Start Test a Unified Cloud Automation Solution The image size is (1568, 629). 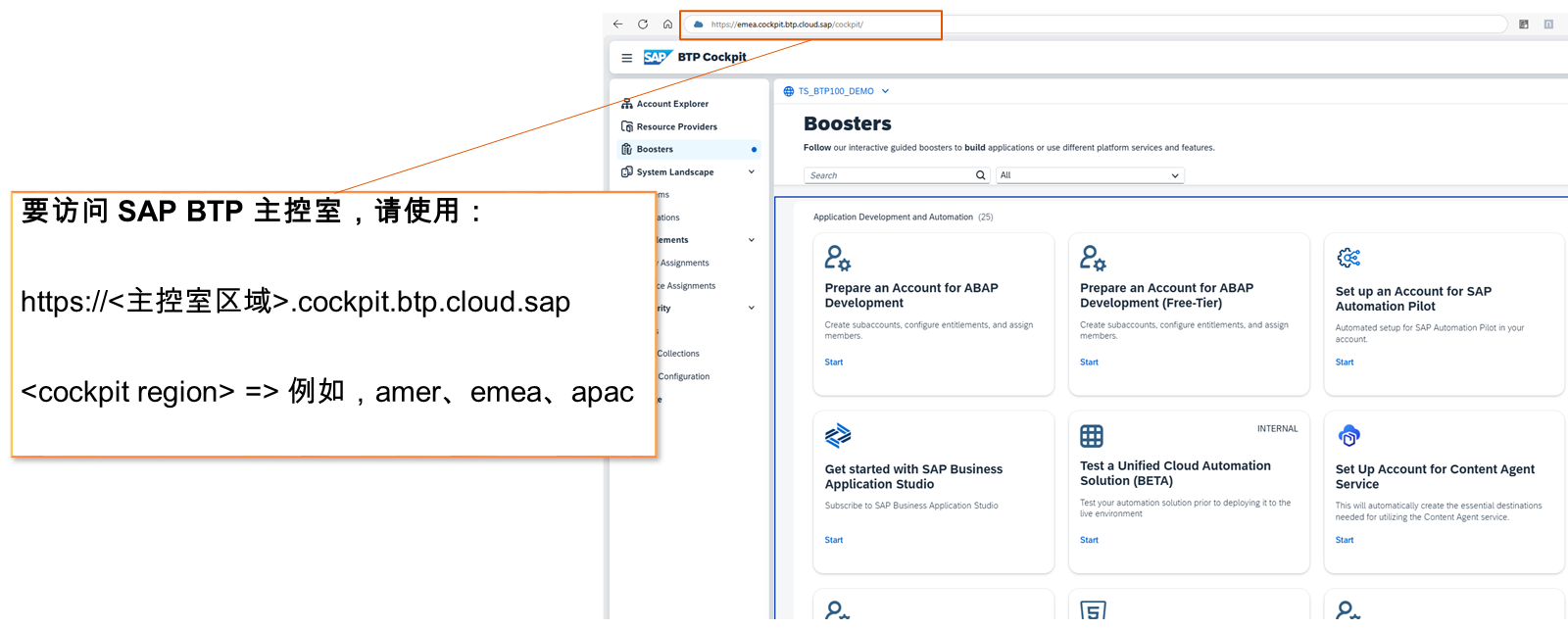[x=1090, y=541]
